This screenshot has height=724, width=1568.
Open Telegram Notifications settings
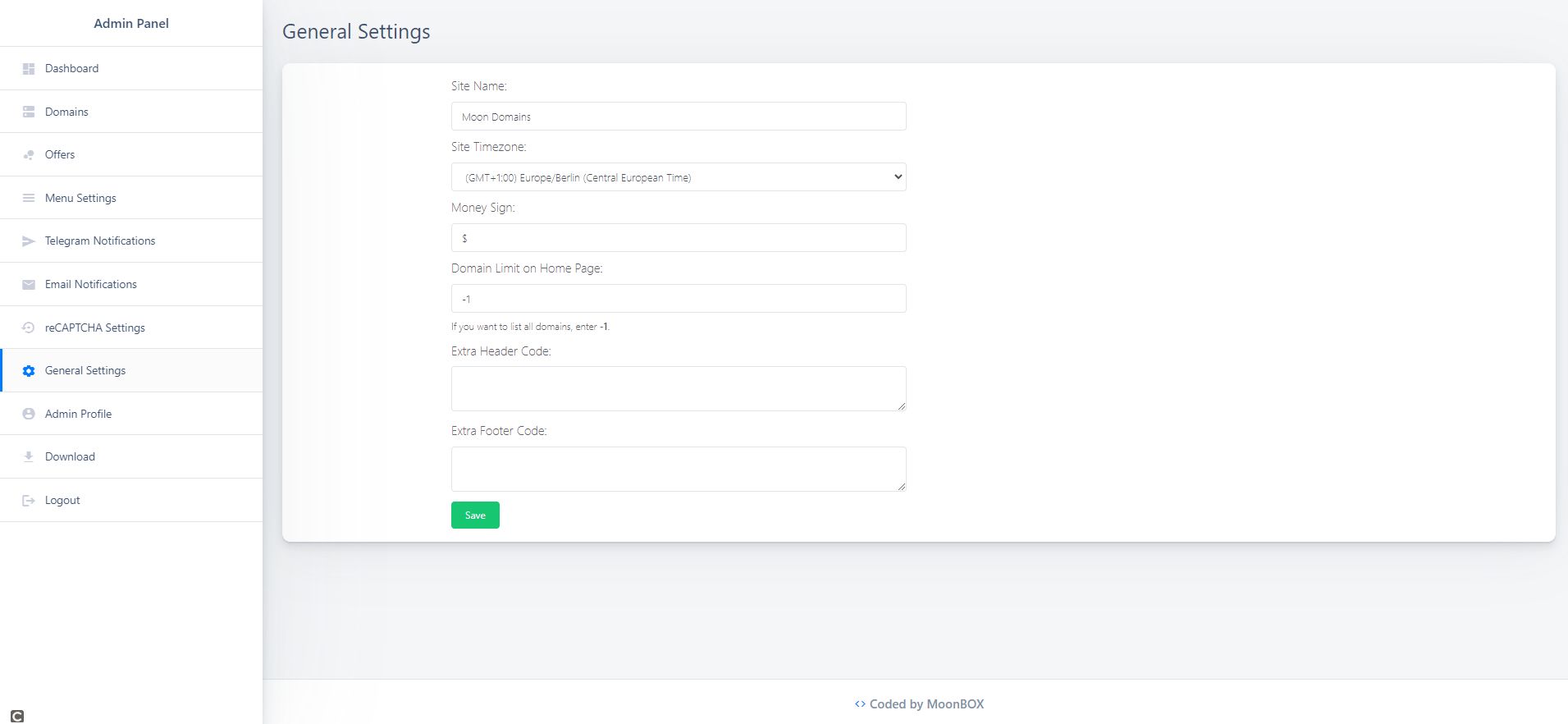pos(131,241)
